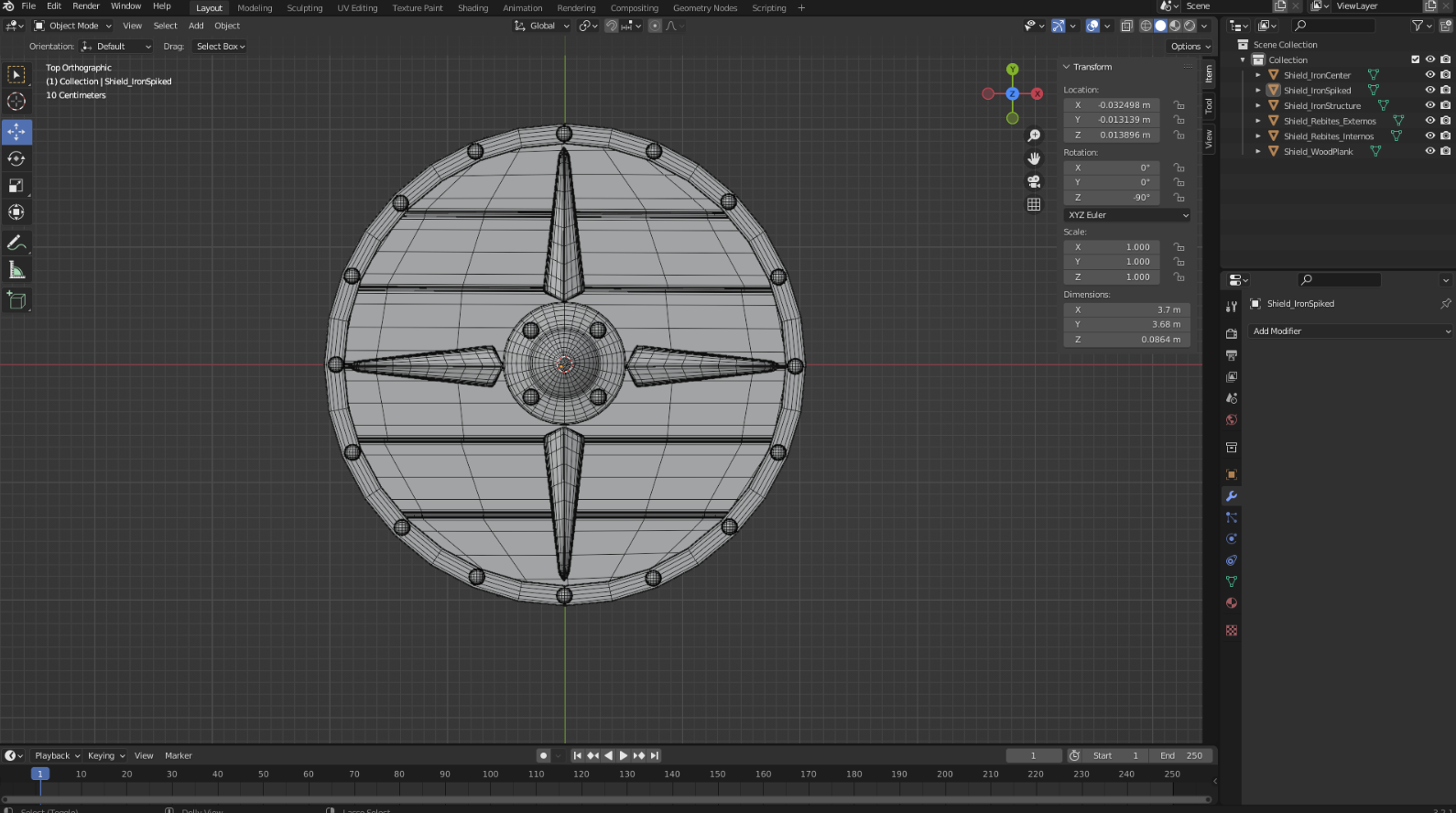Open the Global transform orientation dropdown
Viewport: 1456px width, 813px height.
(542, 26)
